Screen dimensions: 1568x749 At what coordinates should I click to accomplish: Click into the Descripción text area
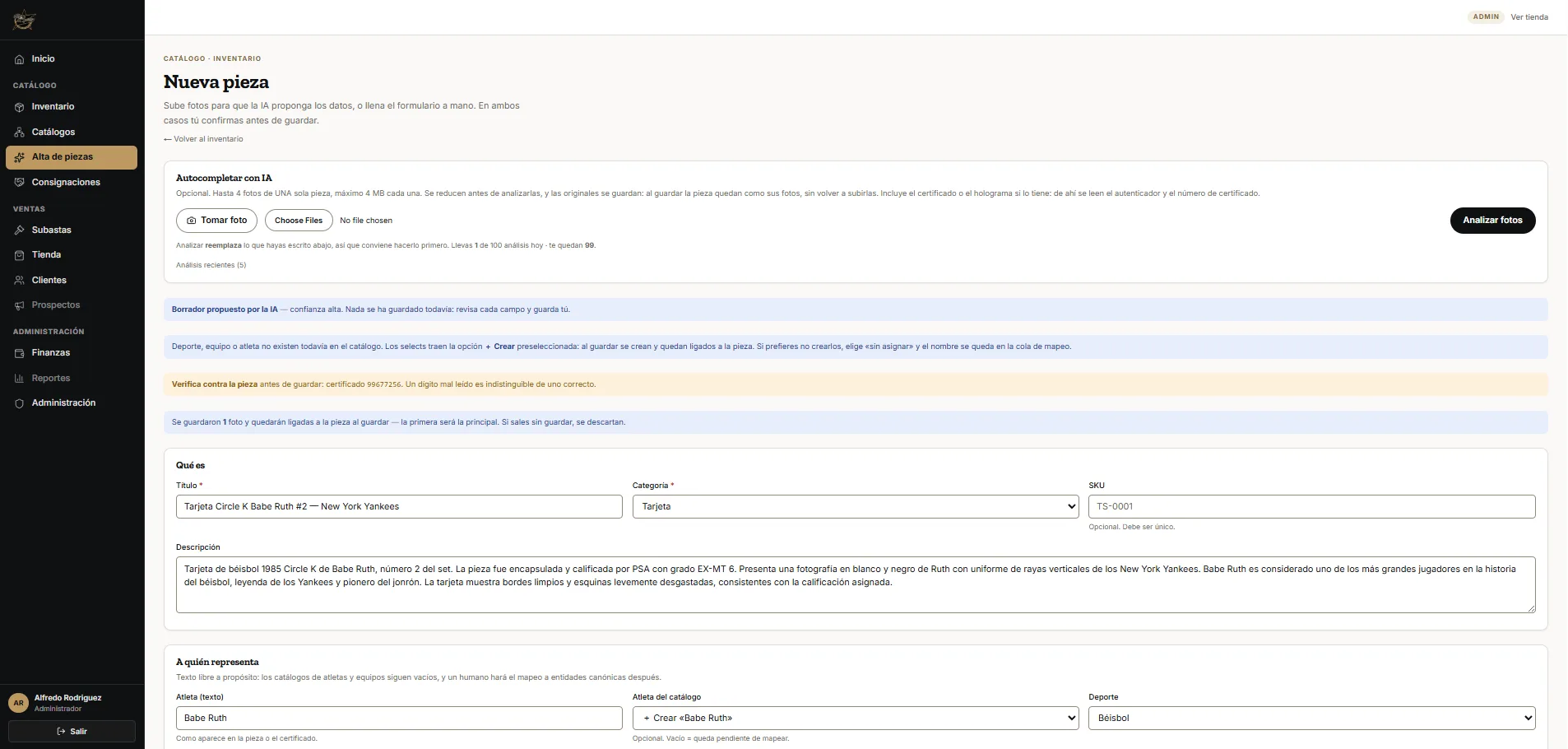tap(856, 585)
